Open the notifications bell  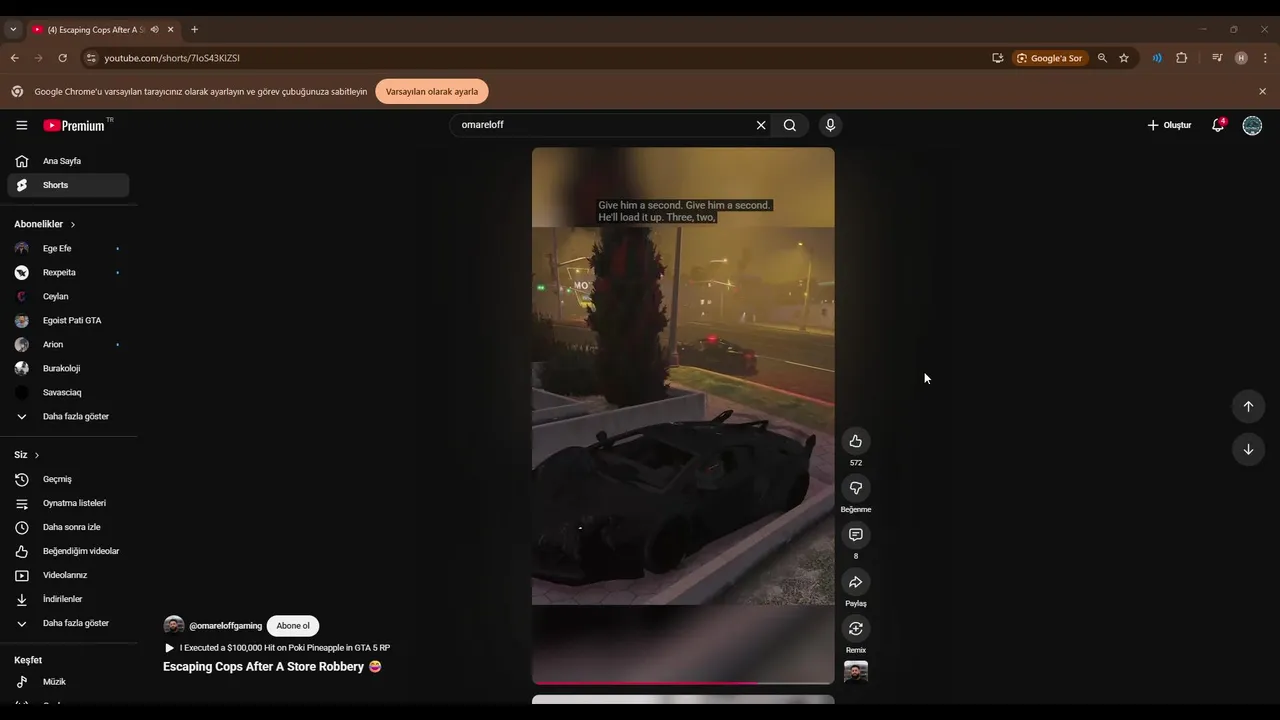pyautogui.click(x=1218, y=125)
